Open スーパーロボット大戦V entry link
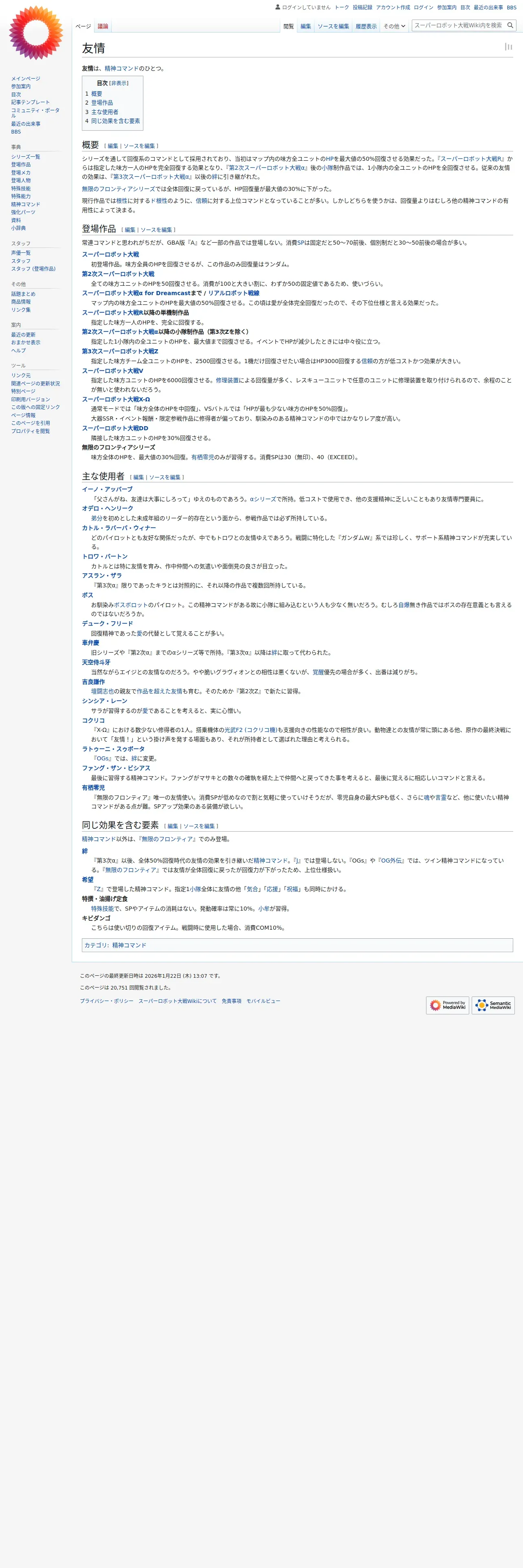The width and height of the screenshot is (523, 1568). 113,371
